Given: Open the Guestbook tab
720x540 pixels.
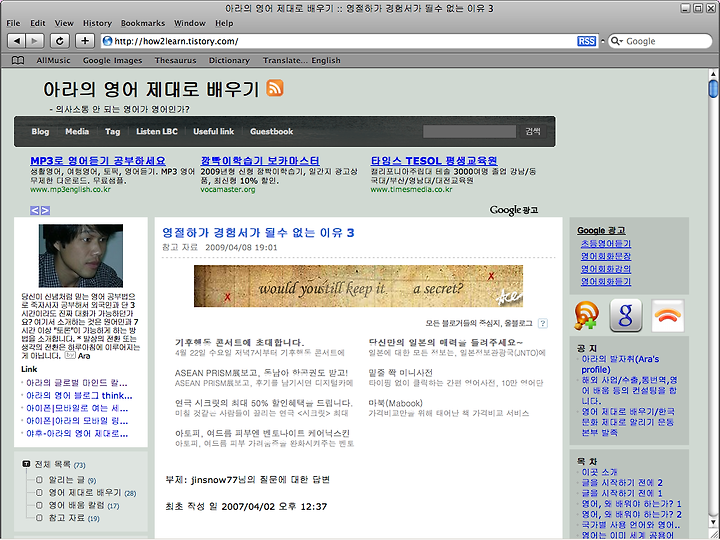Looking at the screenshot, I should click(x=271, y=131).
